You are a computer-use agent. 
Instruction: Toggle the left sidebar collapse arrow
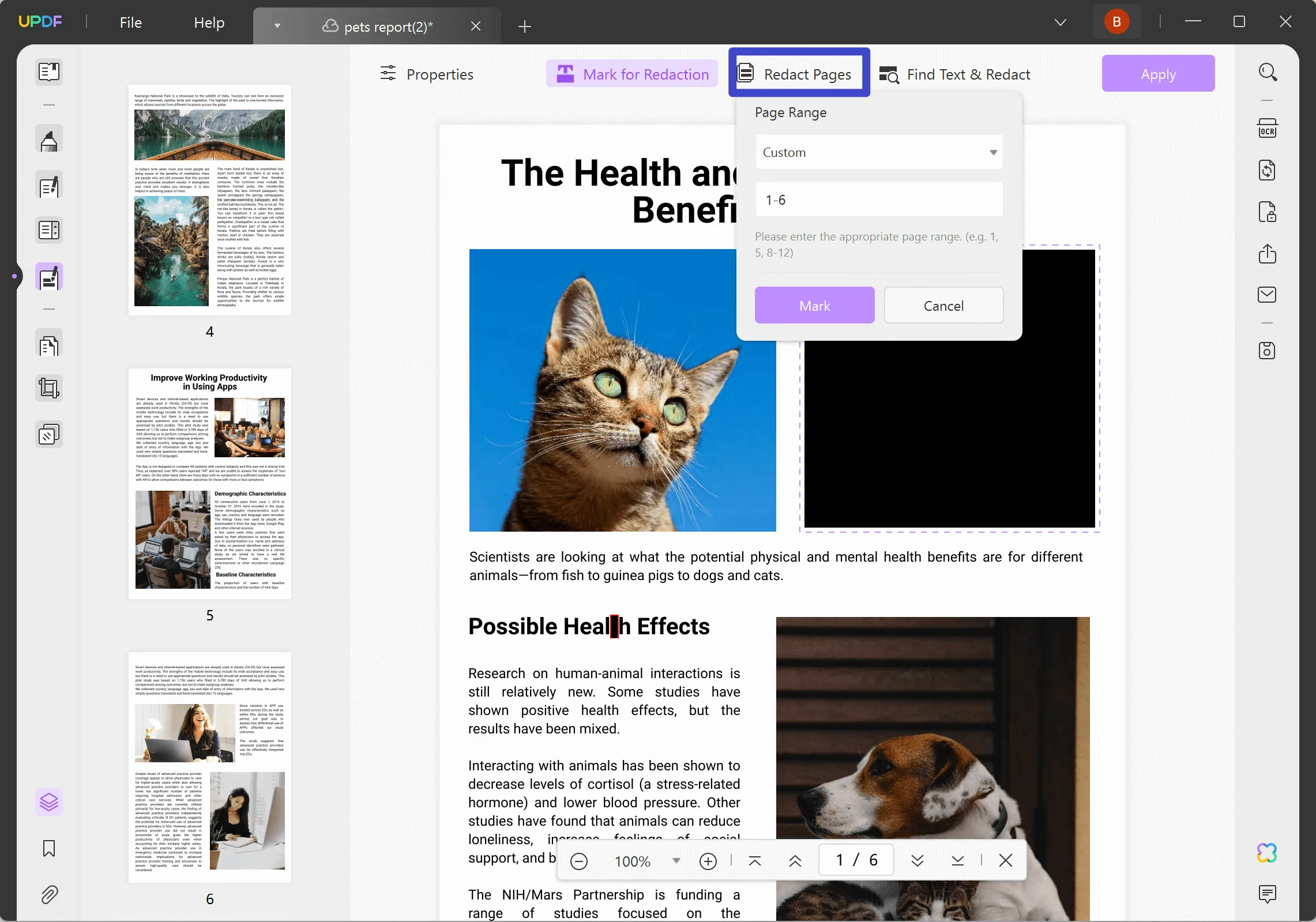click(15, 277)
